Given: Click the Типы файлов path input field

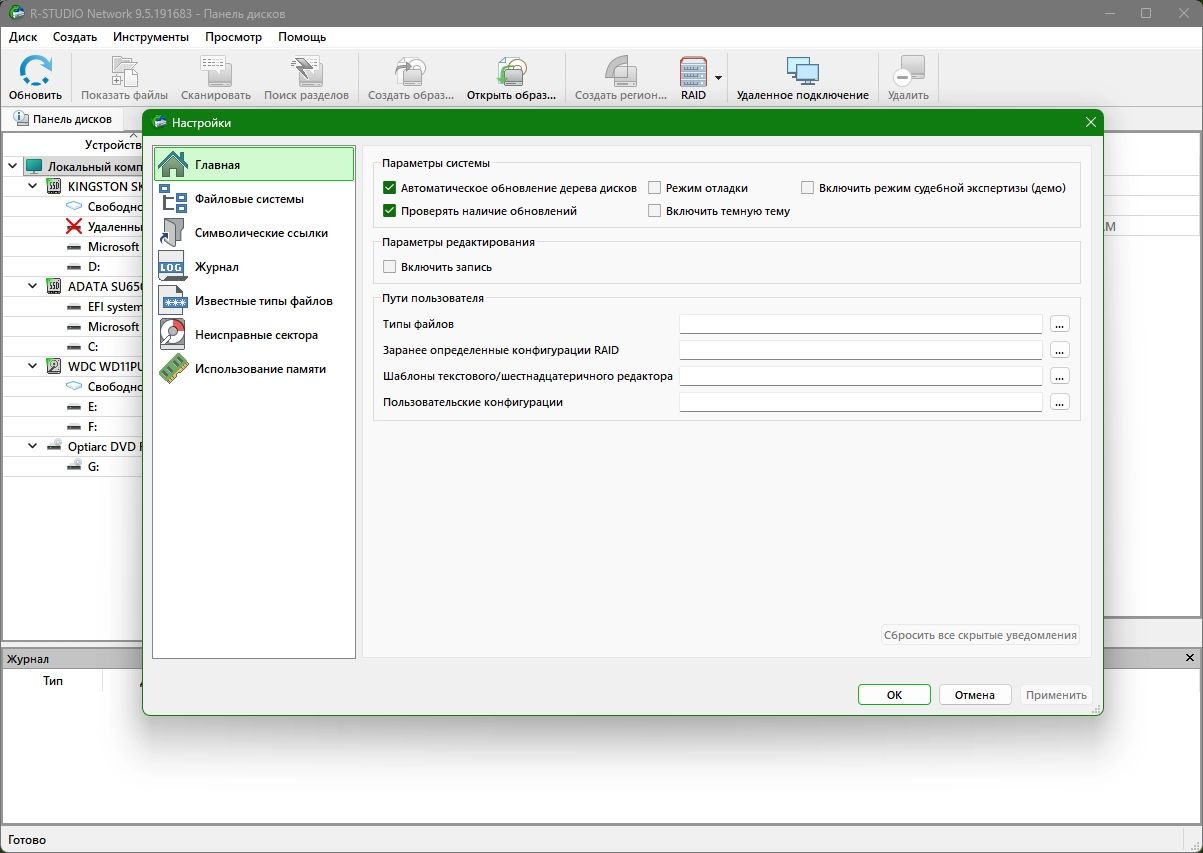Looking at the screenshot, I should pyautogui.click(x=860, y=324).
